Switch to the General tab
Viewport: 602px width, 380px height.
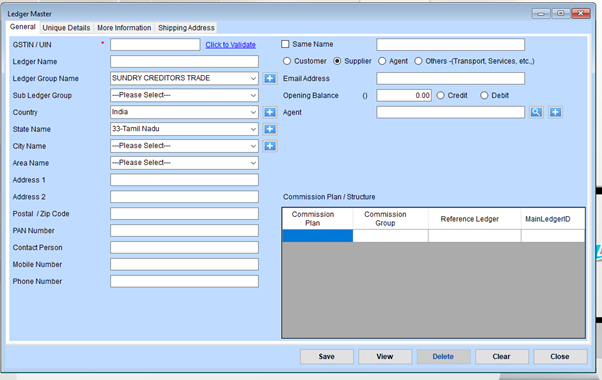coord(23,27)
